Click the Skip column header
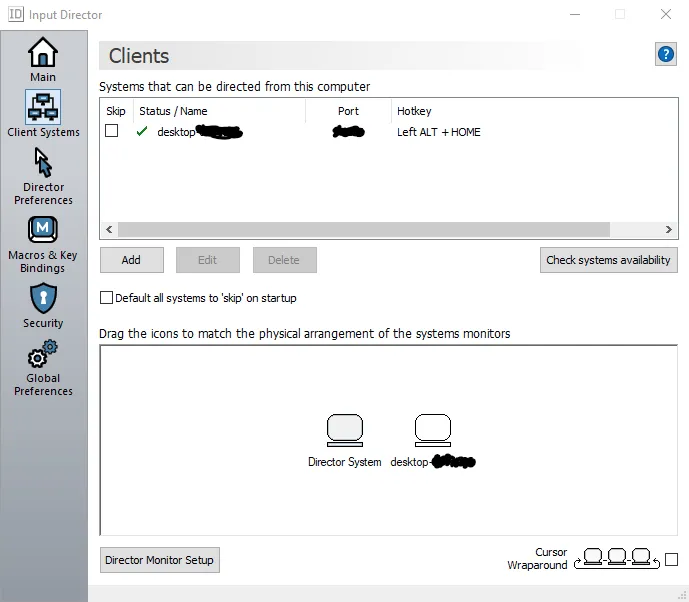The height and width of the screenshot is (602, 689). (x=116, y=111)
